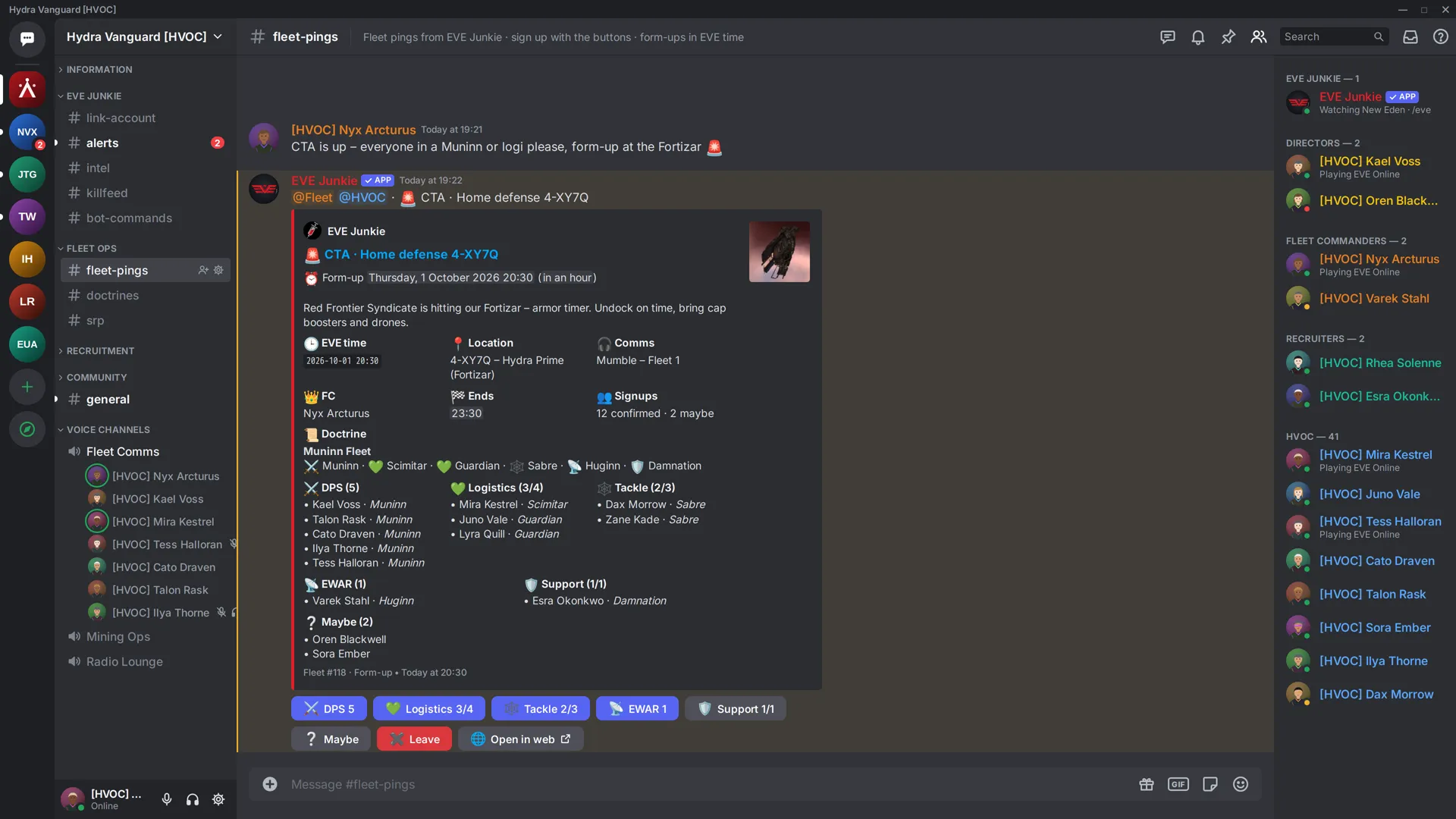Click the ship thumbnail in the embed
The image size is (1456, 819).
point(780,252)
